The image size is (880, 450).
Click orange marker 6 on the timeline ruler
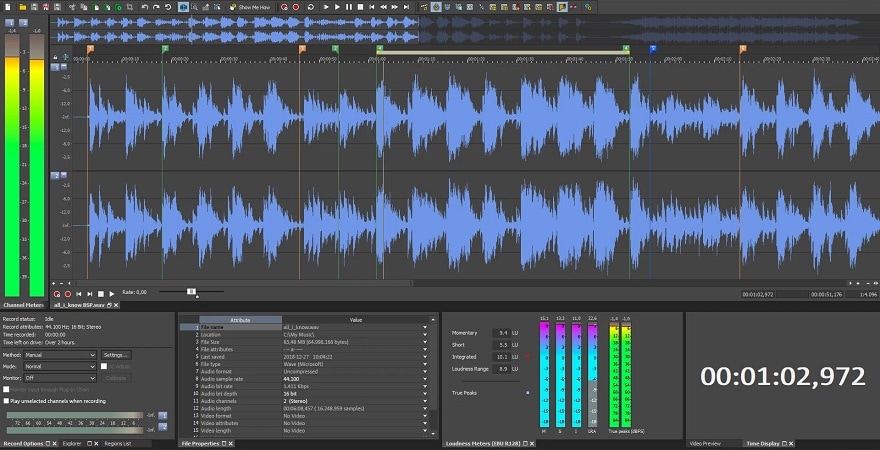pos(742,49)
